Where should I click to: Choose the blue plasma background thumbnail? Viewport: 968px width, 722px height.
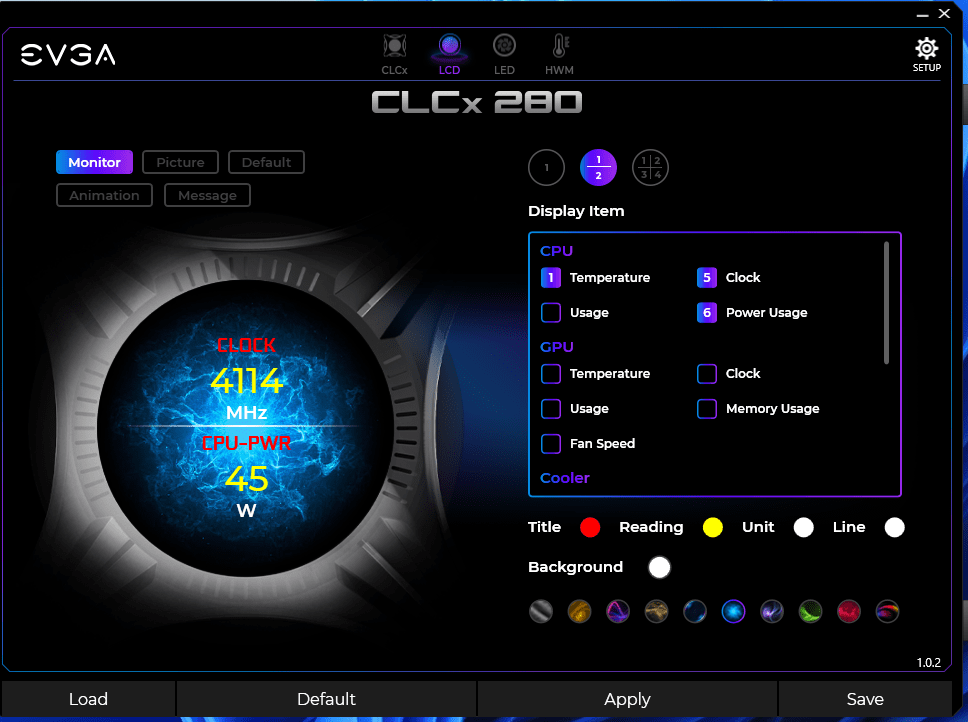pyautogui.click(x=733, y=612)
